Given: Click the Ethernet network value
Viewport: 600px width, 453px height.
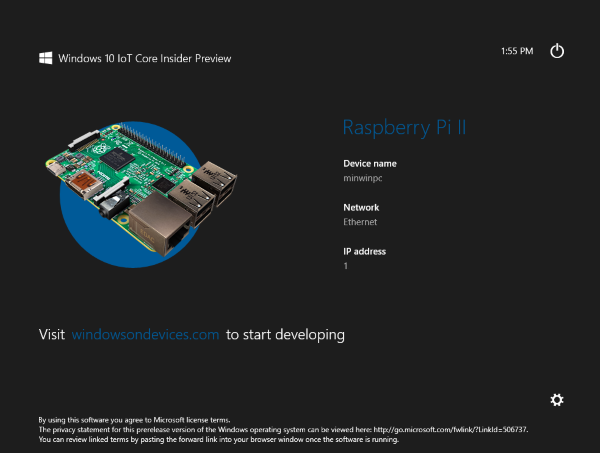Looking at the screenshot, I should click(360, 222).
